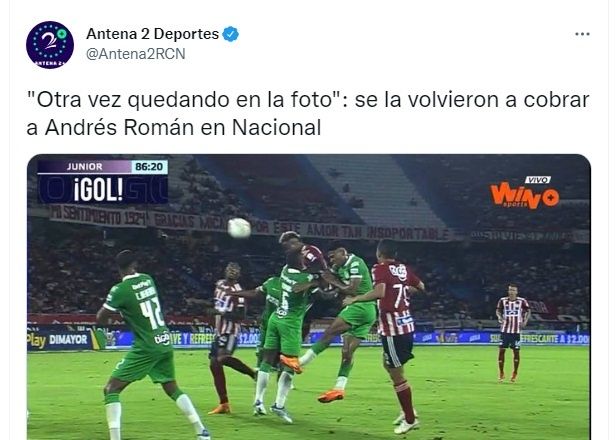
Task: Open the tweet's three-dot more options menu
Action: [582, 34]
